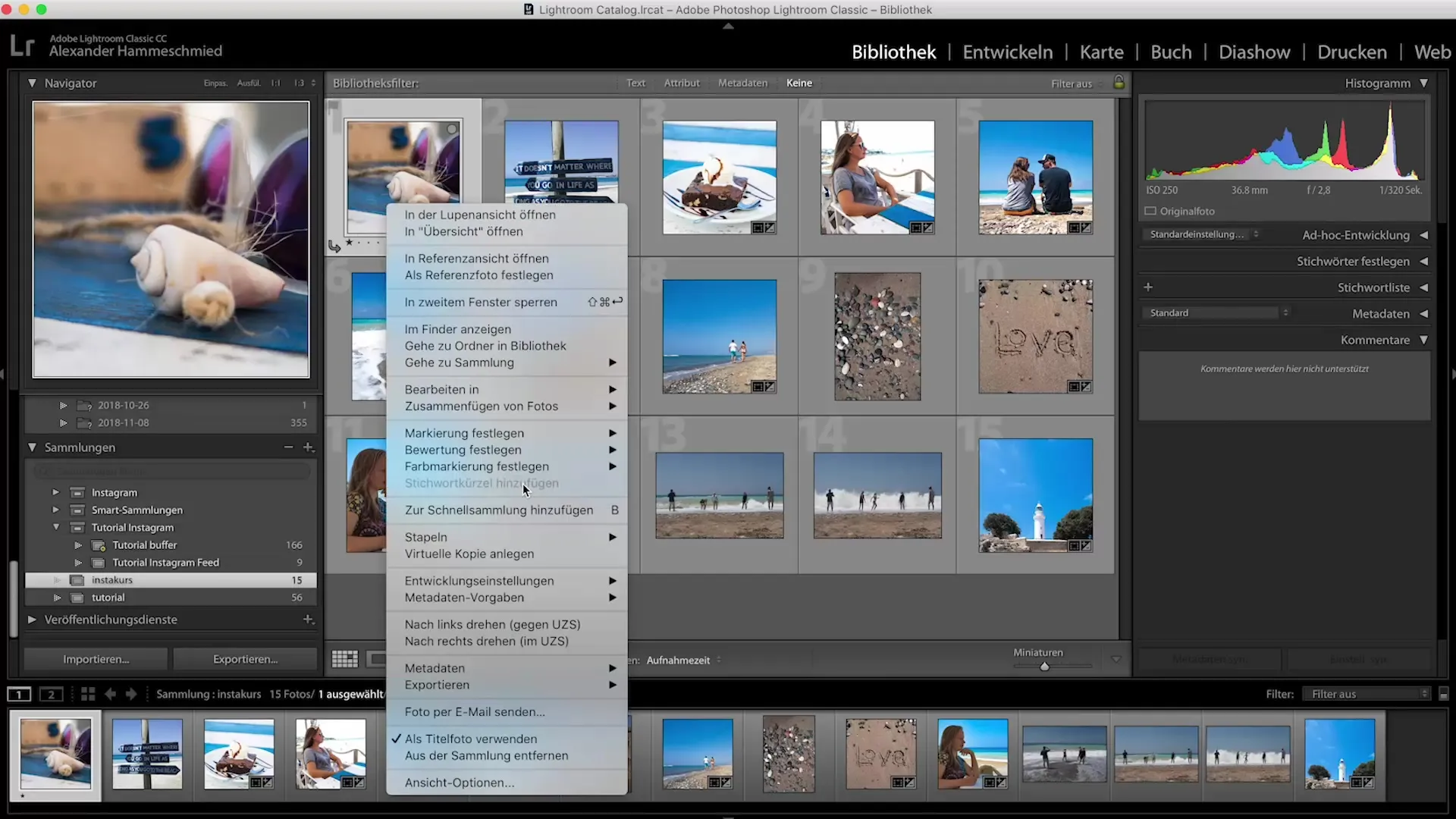Switch to the Entwickeln module
This screenshot has height=819, width=1456.
1007,52
